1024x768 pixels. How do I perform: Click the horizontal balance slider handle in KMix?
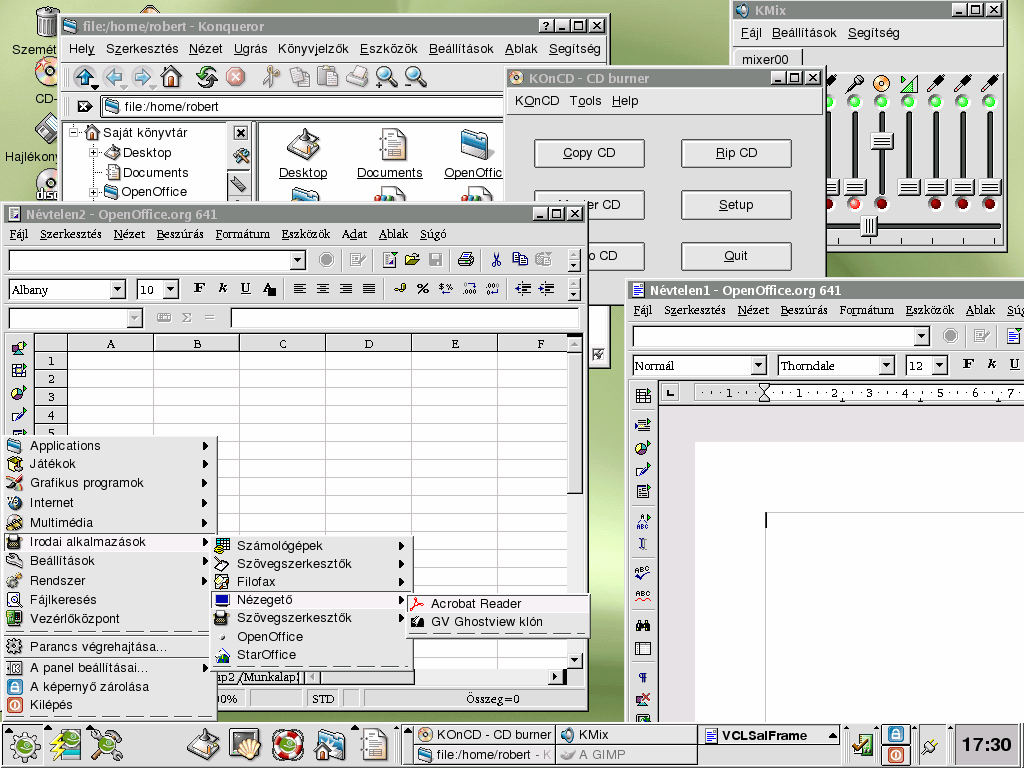point(869,226)
